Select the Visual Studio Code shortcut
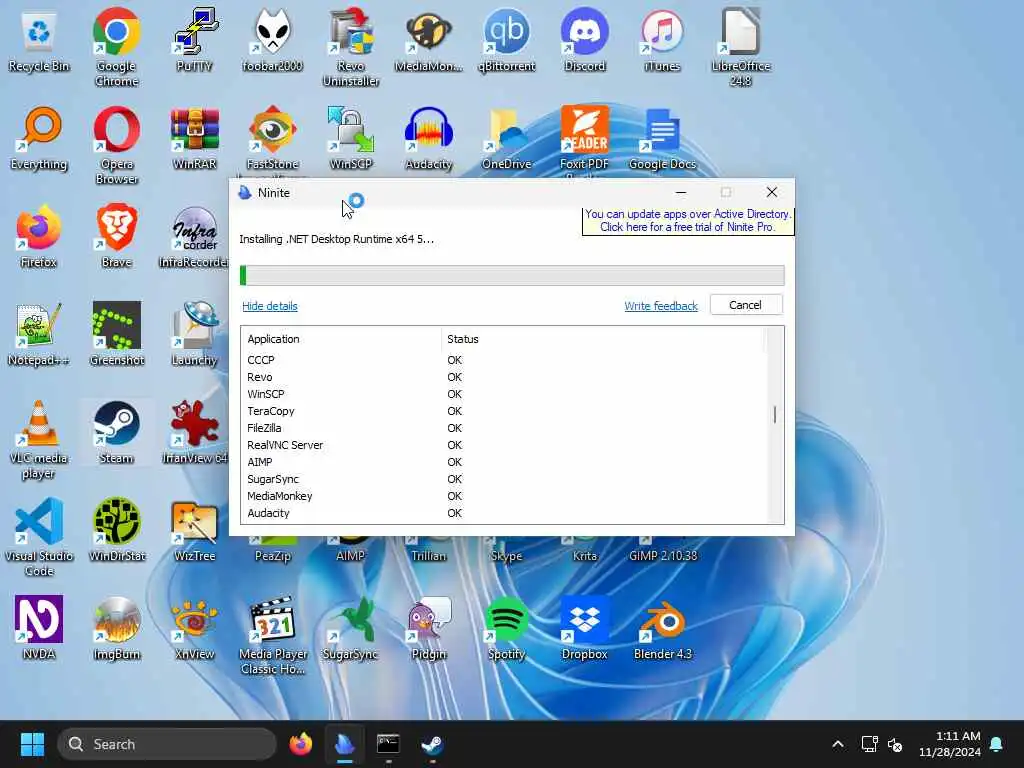The image size is (1024, 768). click(x=39, y=537)
